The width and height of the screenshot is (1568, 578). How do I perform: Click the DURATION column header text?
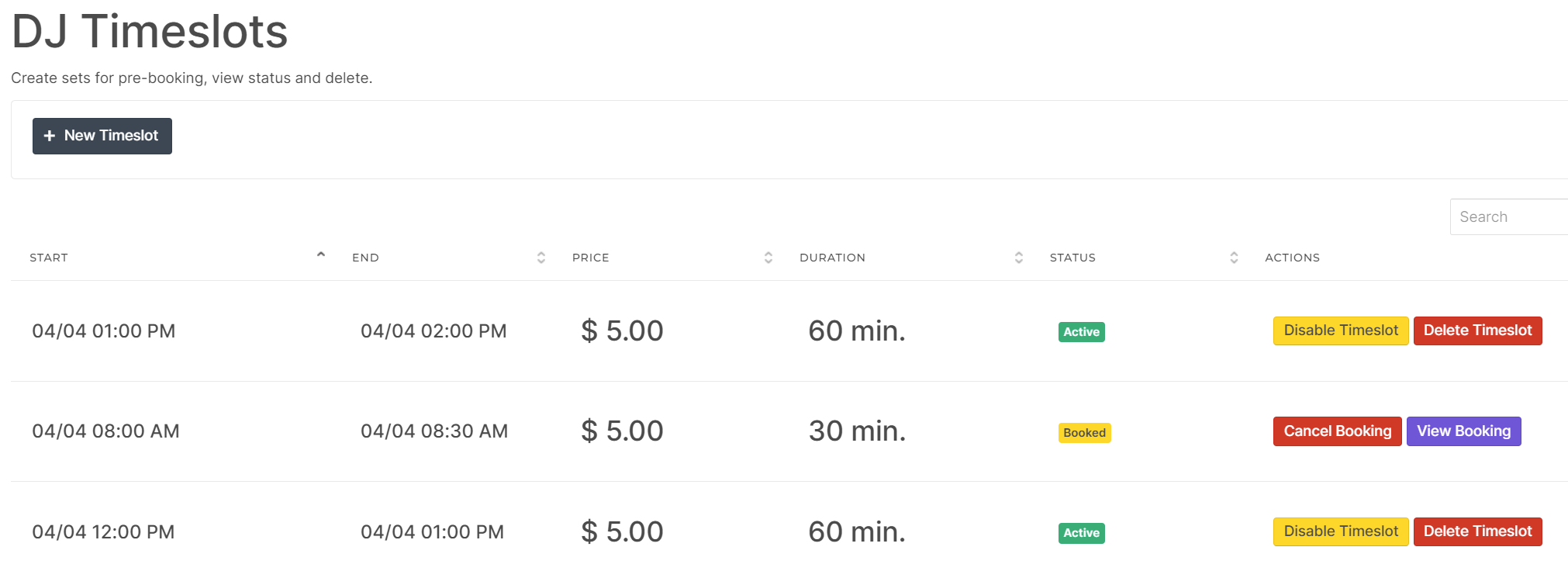[x=831, y=258]
